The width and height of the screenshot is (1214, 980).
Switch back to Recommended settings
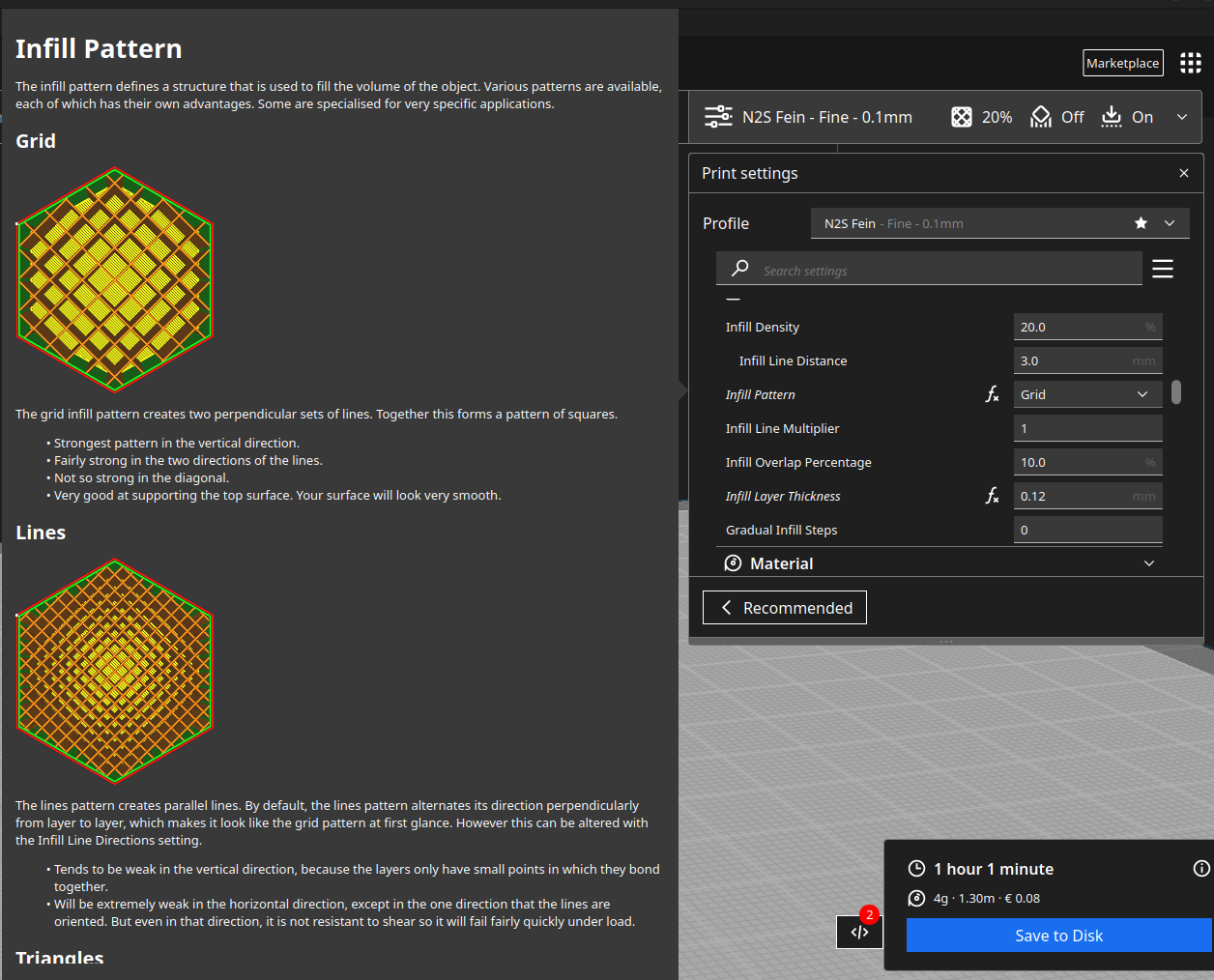point(784,608)
